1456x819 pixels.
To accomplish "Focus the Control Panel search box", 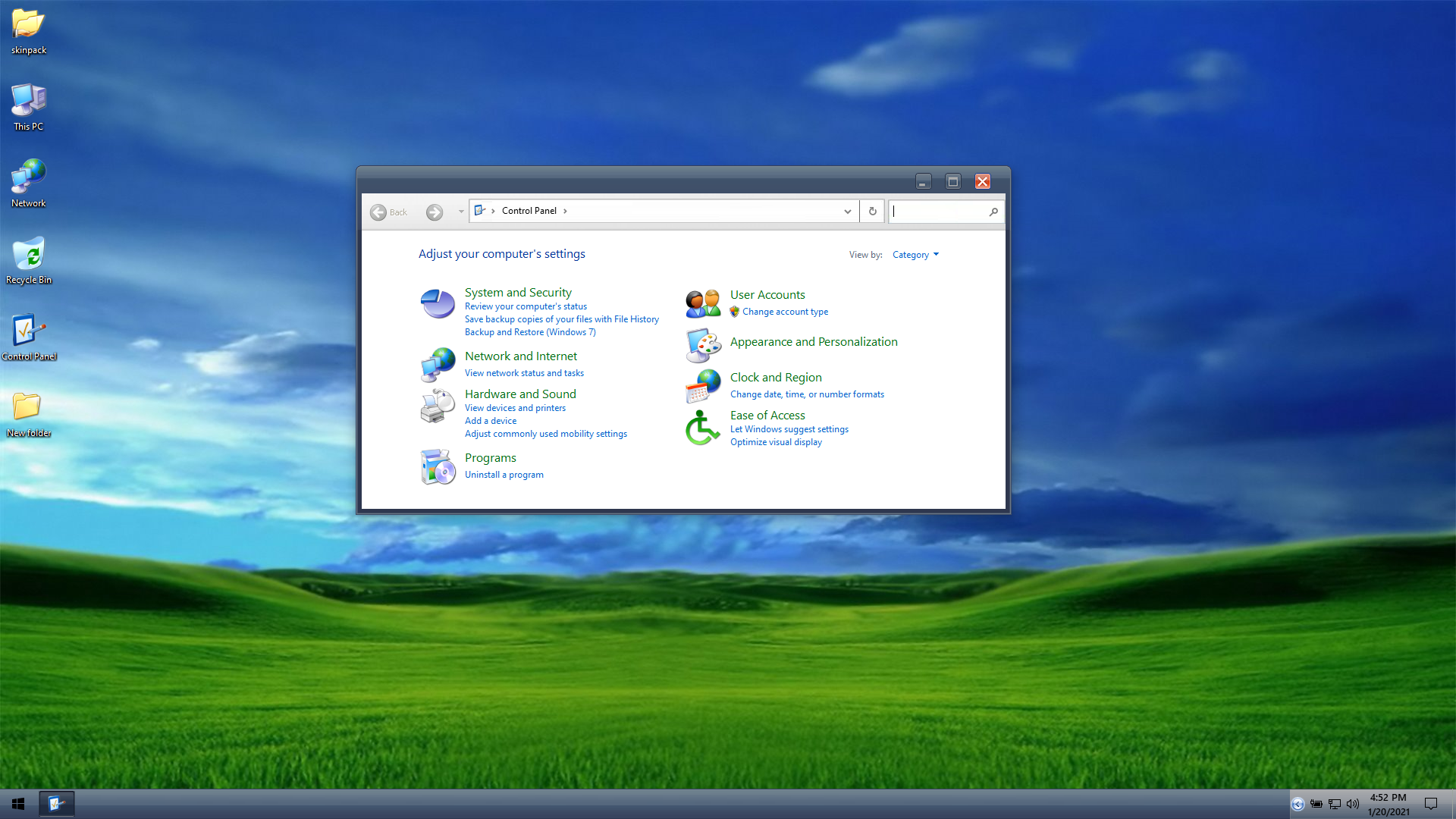I will pyautogui.click(x=939, y=212).
